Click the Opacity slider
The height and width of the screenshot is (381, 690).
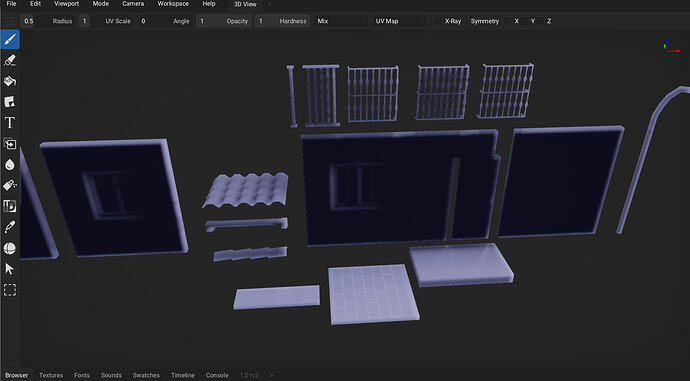point(224,21)
